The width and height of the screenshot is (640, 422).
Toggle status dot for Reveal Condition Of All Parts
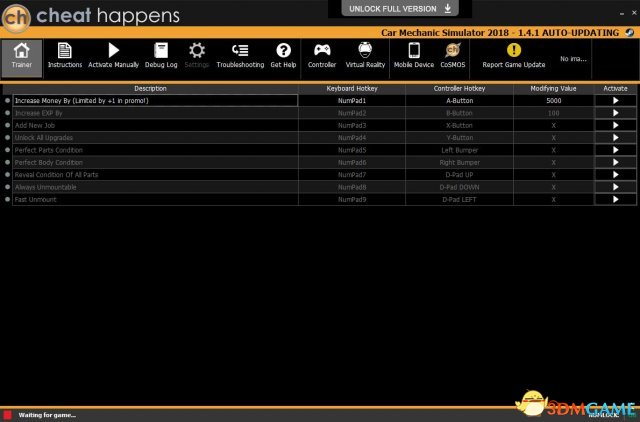coord(7,174)
